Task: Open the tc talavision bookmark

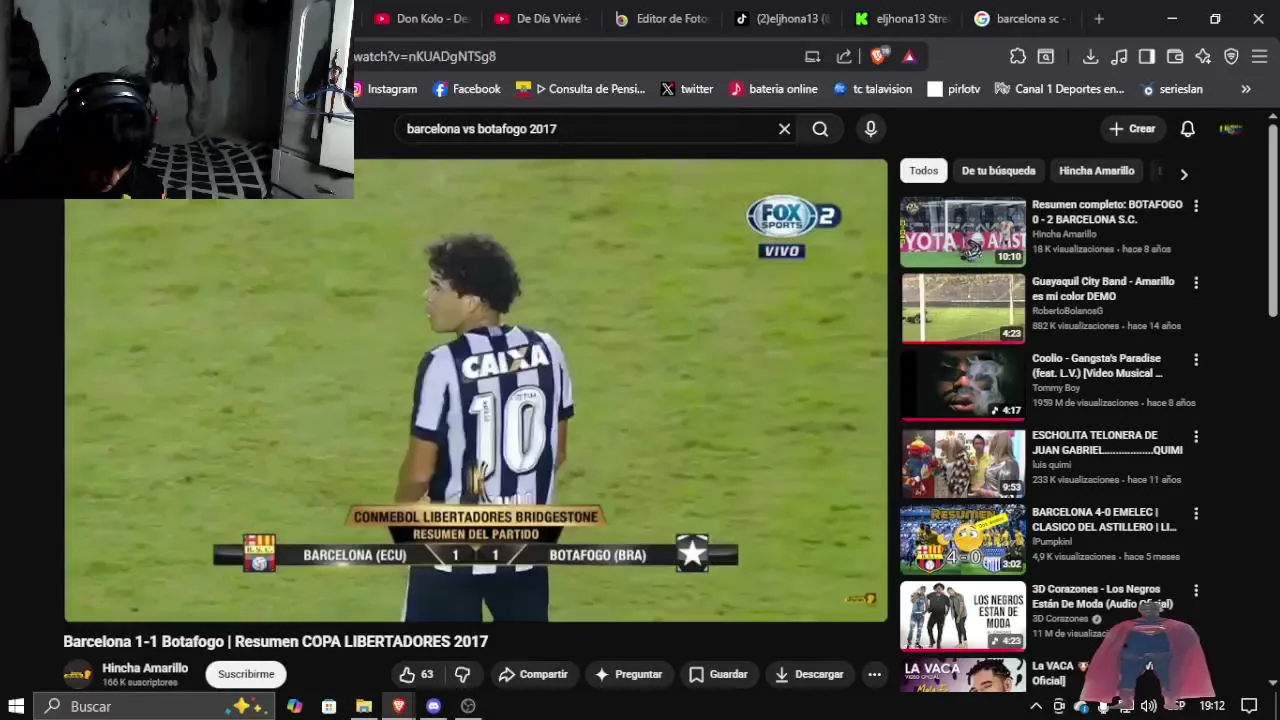Action: 873,89
